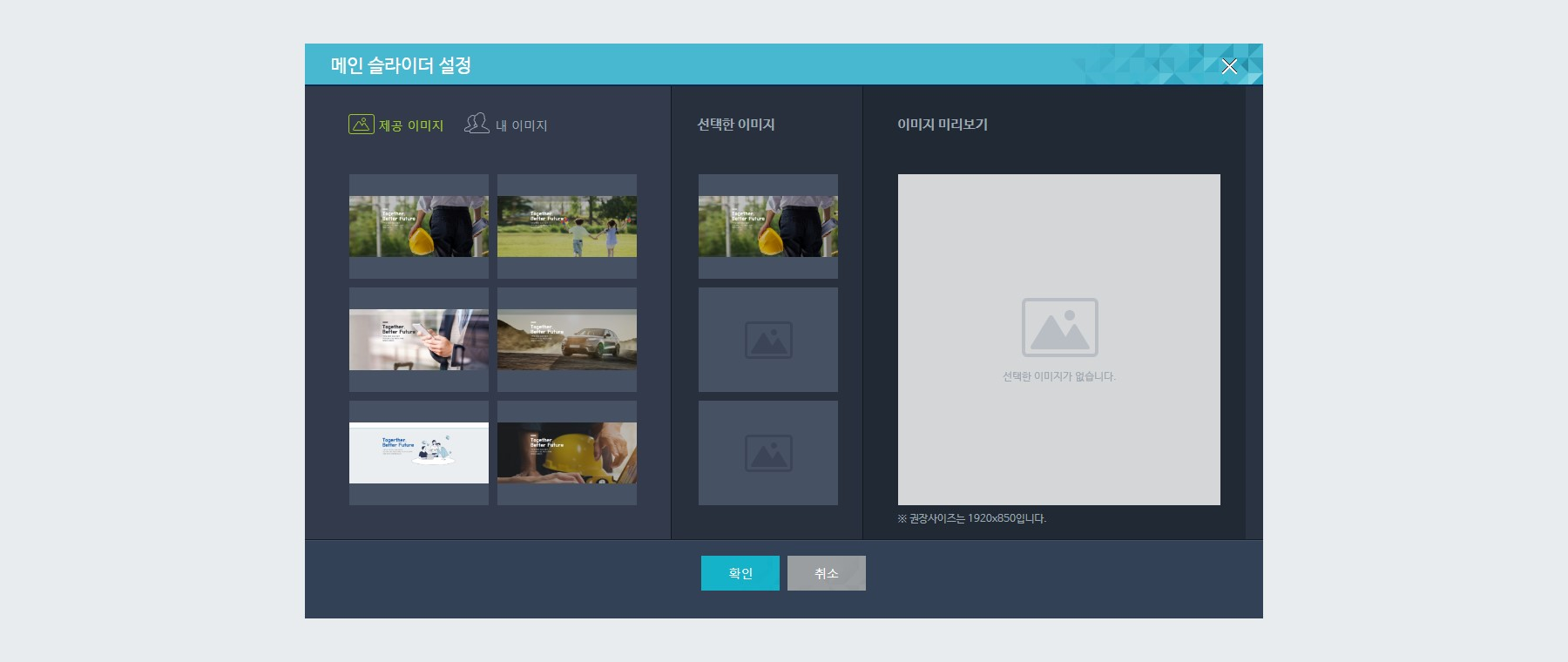Click the 메인 슬라이더 설정 title text
The width and height of the screenshot is (1568, 662).
coord(401,65)
